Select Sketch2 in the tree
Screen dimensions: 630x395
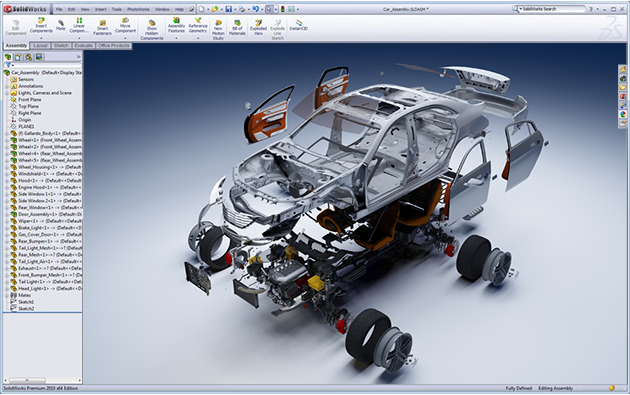[26, 309]
